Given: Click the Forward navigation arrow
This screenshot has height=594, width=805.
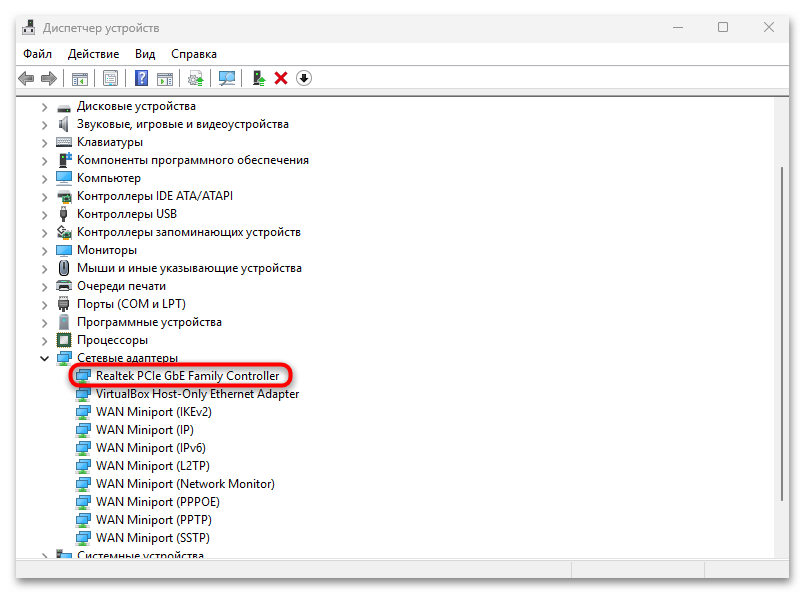Looking at the screenshot, I should 48,78.
